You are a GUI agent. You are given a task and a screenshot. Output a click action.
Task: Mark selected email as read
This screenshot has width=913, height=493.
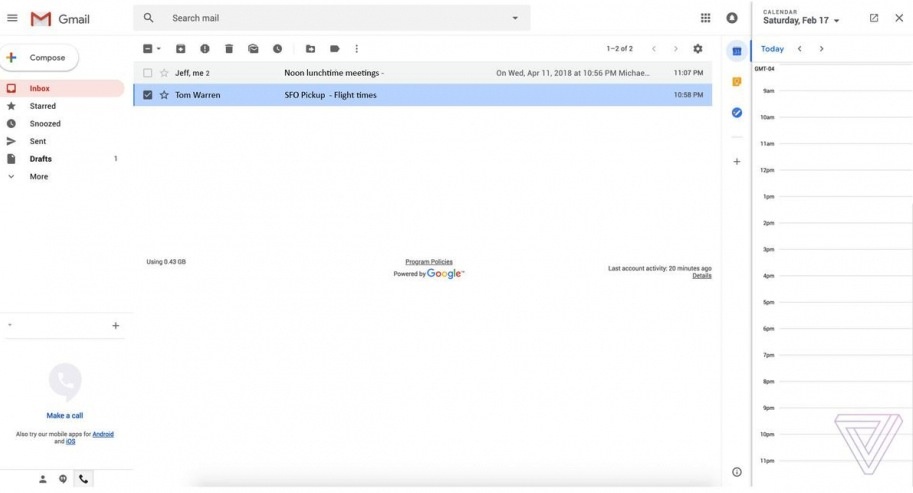click(253, 49)
